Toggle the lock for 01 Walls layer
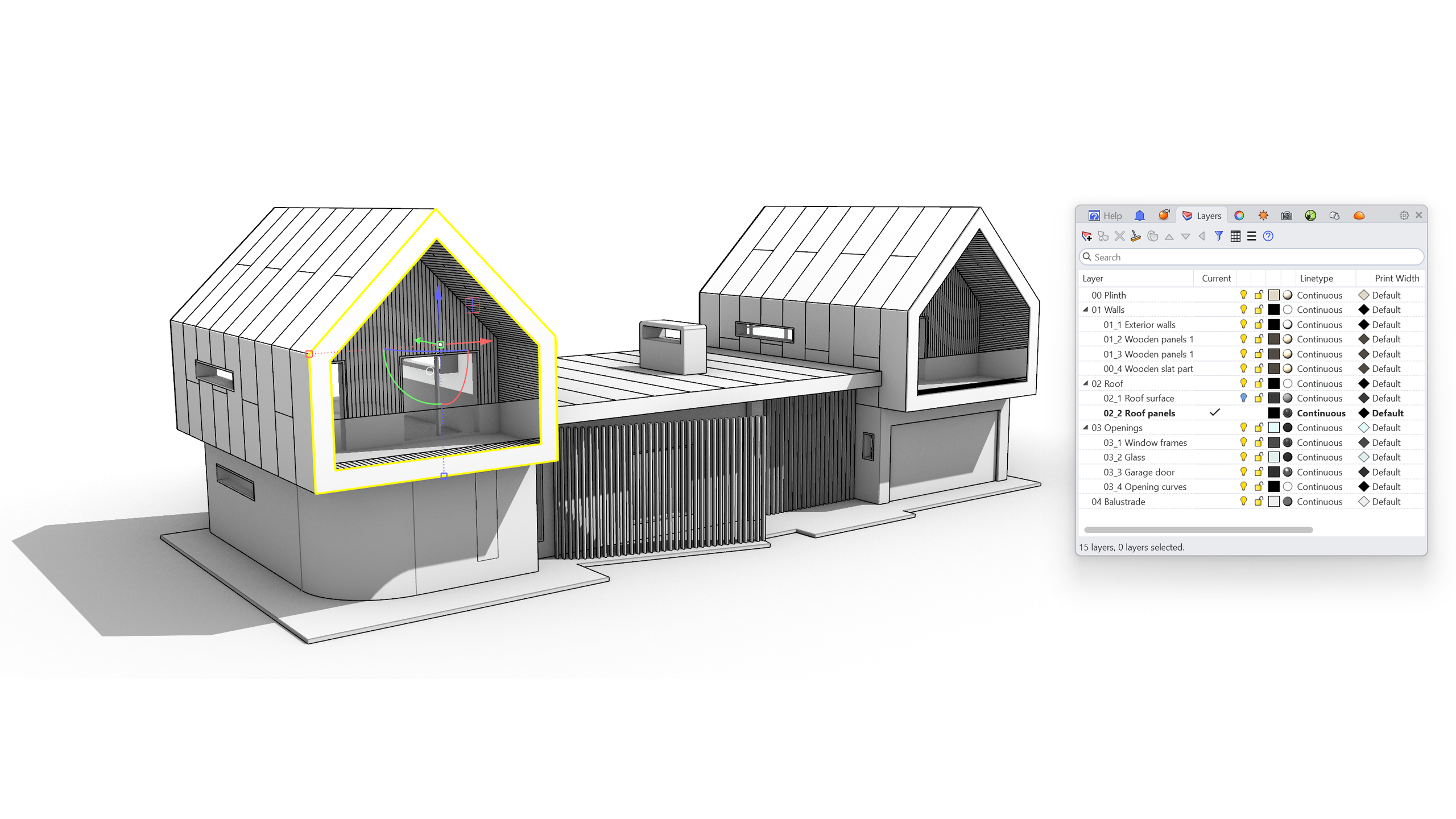The height and width of the screenshot is (819, 1456). click(1259, 309)
